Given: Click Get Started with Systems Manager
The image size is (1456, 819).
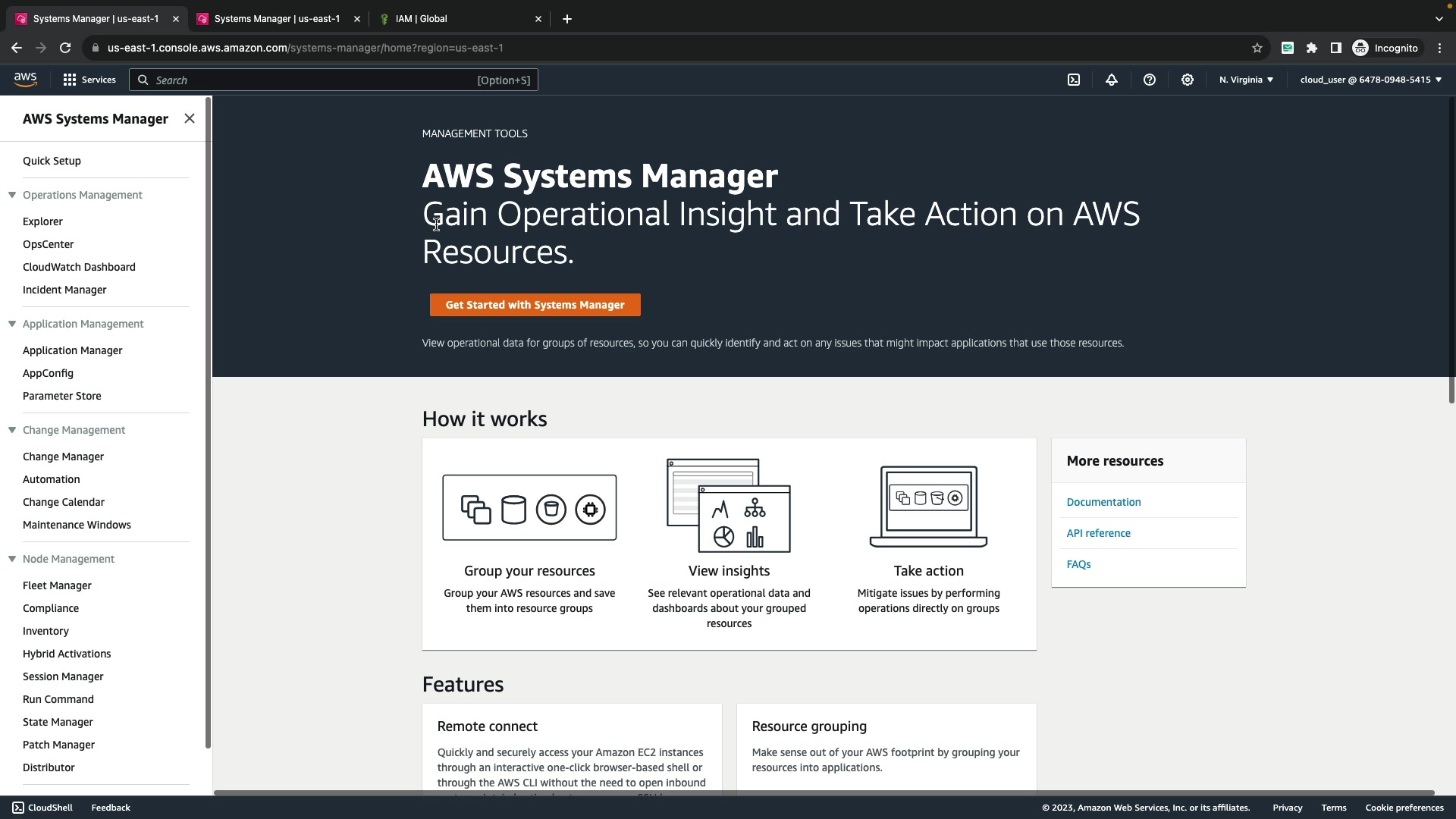Looking at the screenshot, I should tap(535, 305).
